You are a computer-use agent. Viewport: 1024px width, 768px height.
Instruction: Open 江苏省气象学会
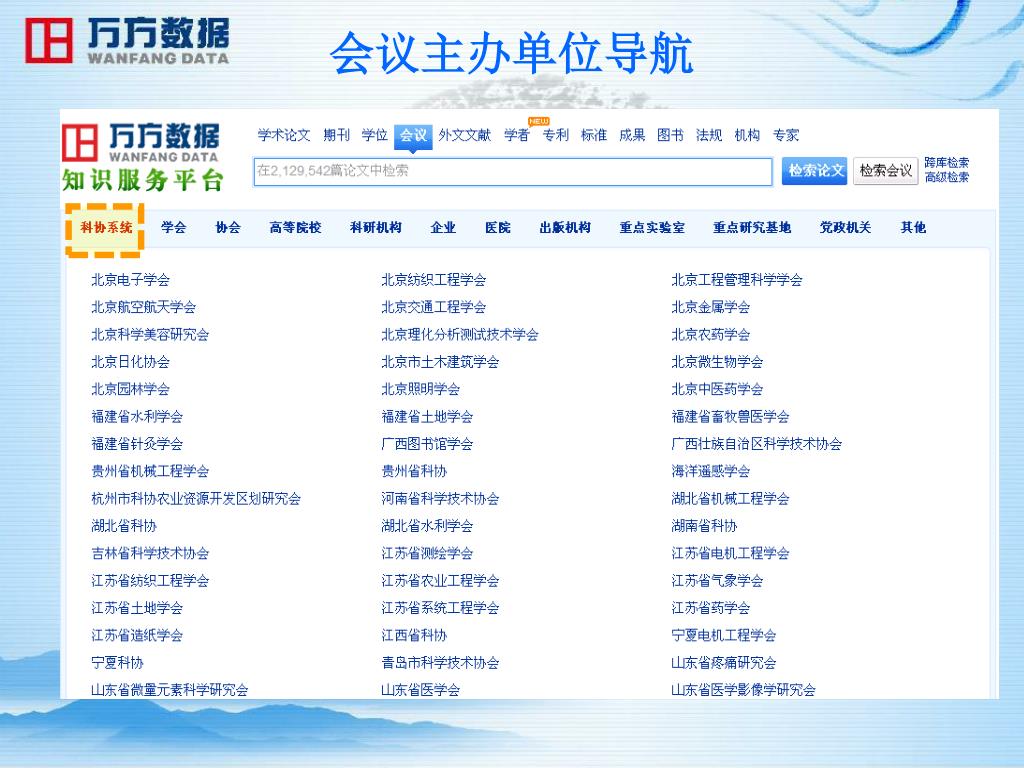click(x=717, y=582)
